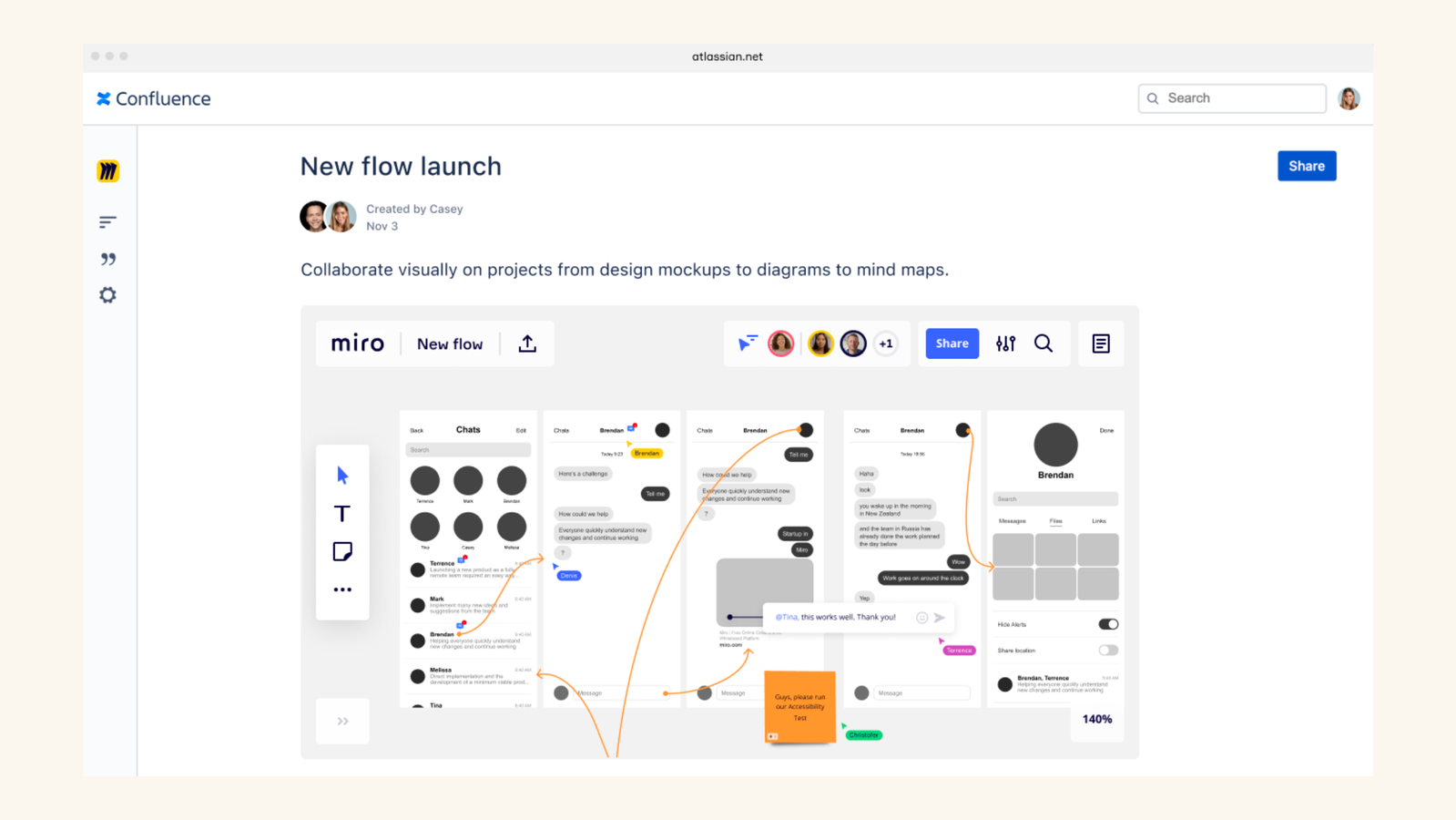Viewport: 1456px width, 820px height.
Task: Open settings gear in sidebar
Action: click(x=107, y=295)
